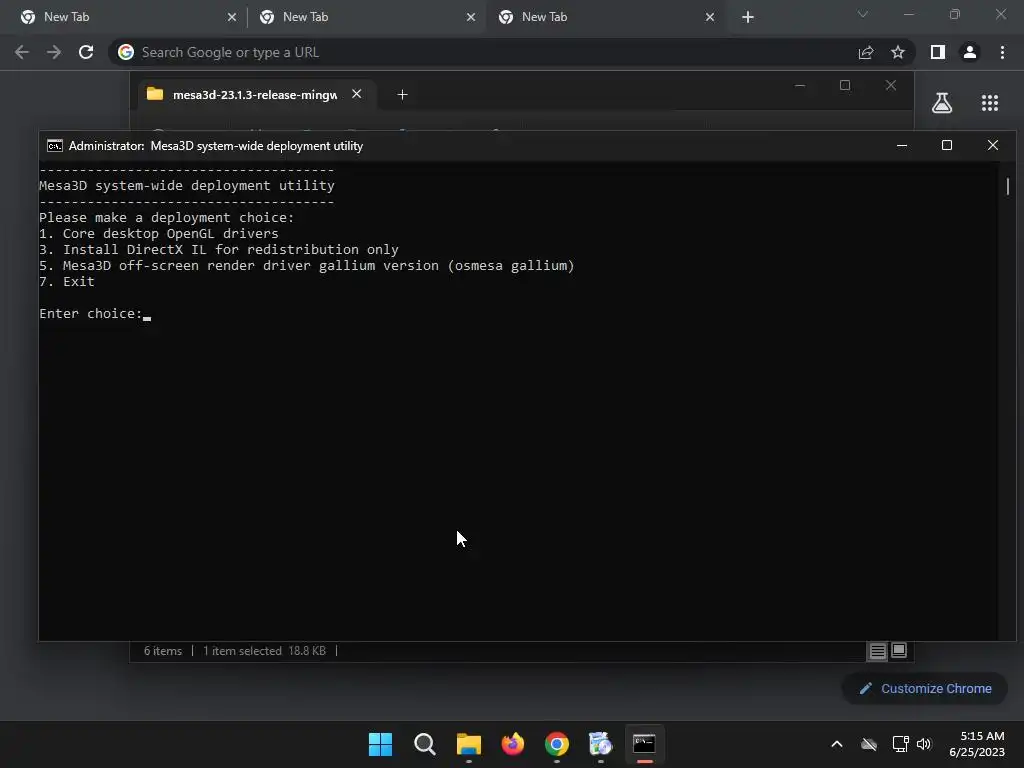The width and height of the screenshot is (1024, 768).
Task: Click the share page icon in address bar
Action: pyautogui.click(x=866, y=52)
